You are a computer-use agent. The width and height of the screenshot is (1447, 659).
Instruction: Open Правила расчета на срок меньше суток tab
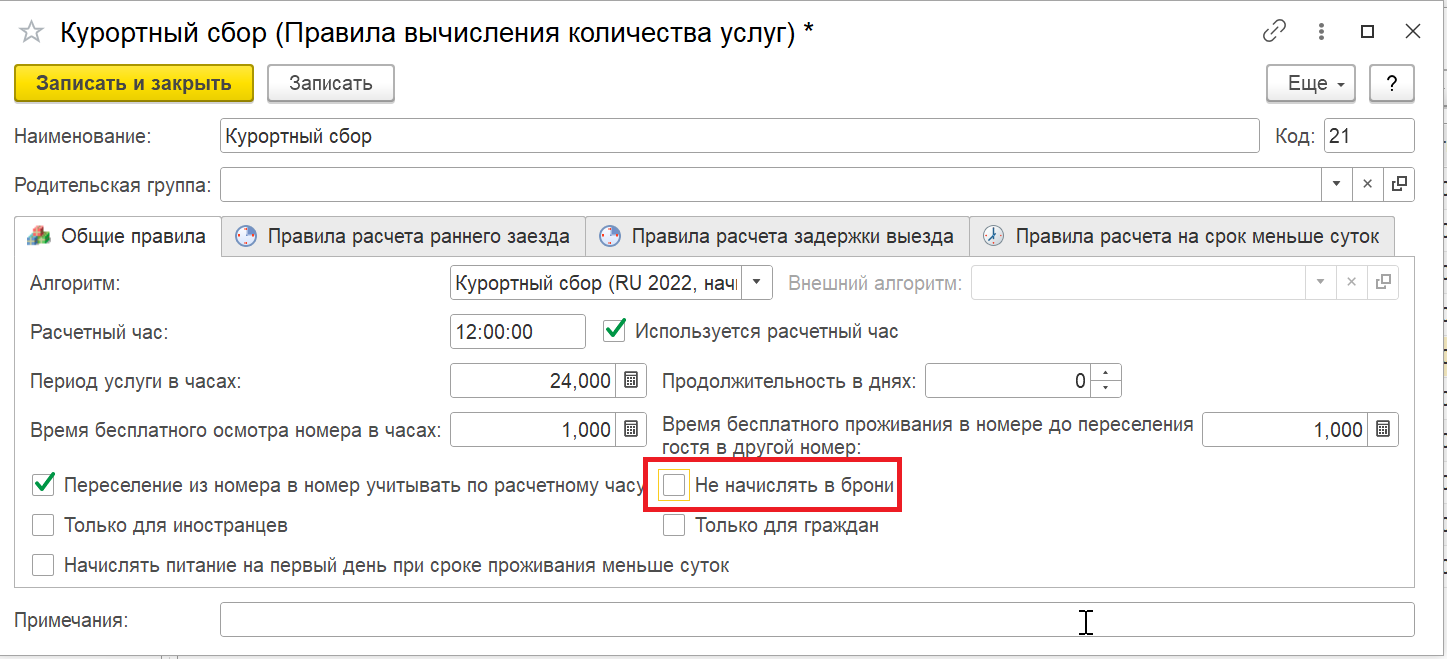click(1182, 237)
